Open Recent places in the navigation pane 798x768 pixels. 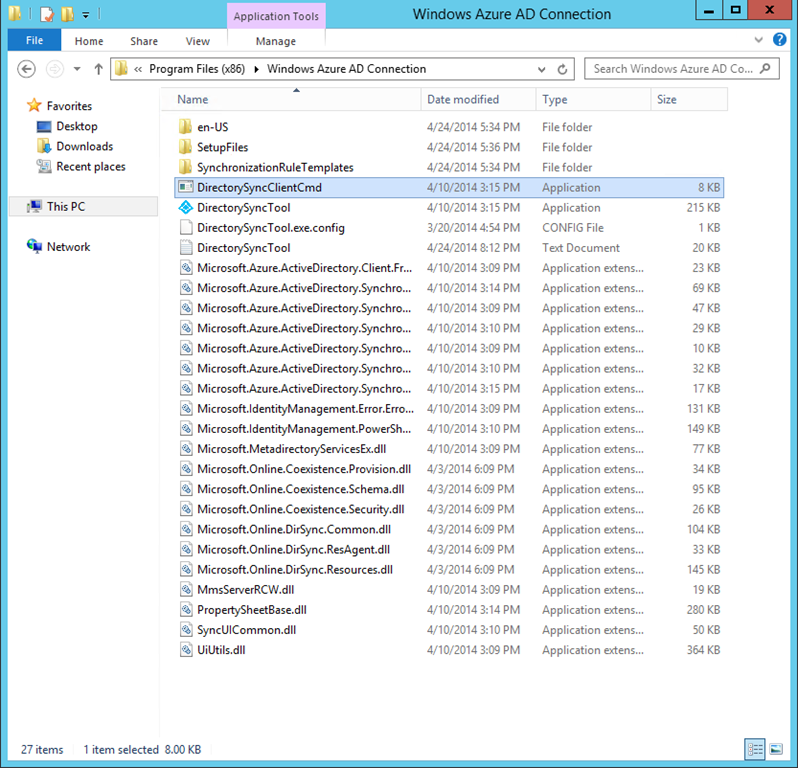(91, 166)
